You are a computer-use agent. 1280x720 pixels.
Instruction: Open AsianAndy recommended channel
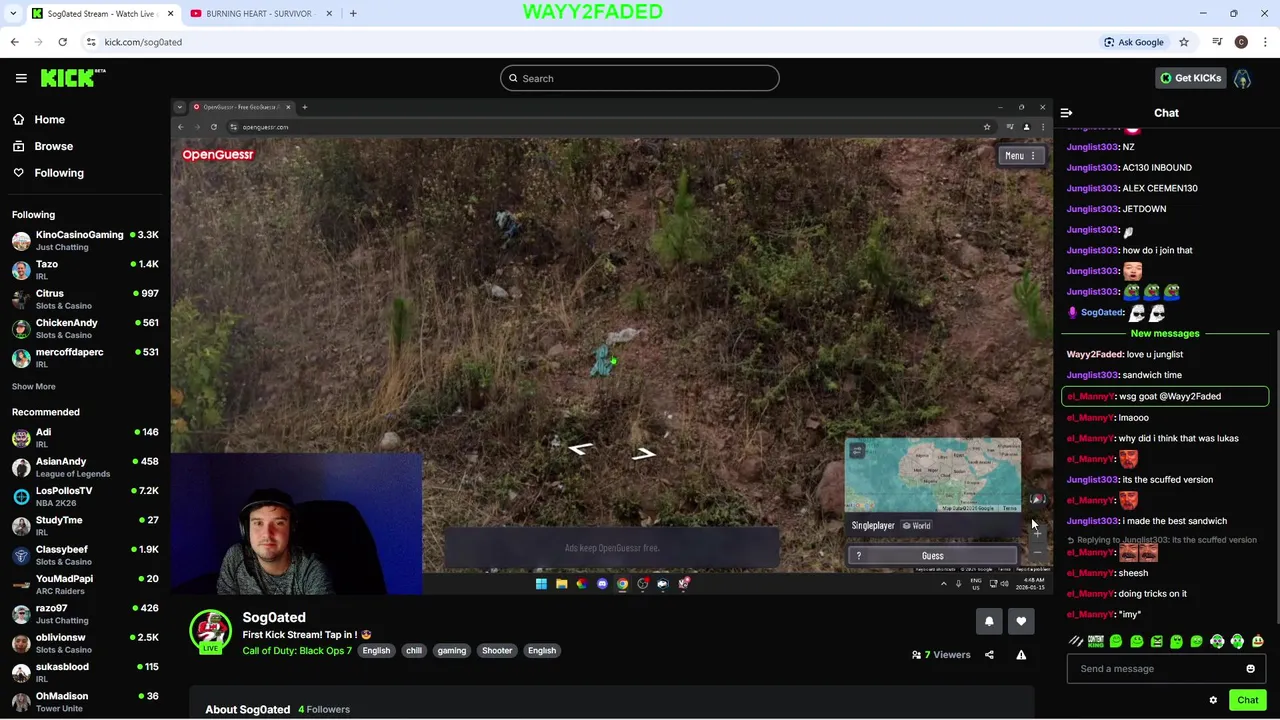(85, 467)
